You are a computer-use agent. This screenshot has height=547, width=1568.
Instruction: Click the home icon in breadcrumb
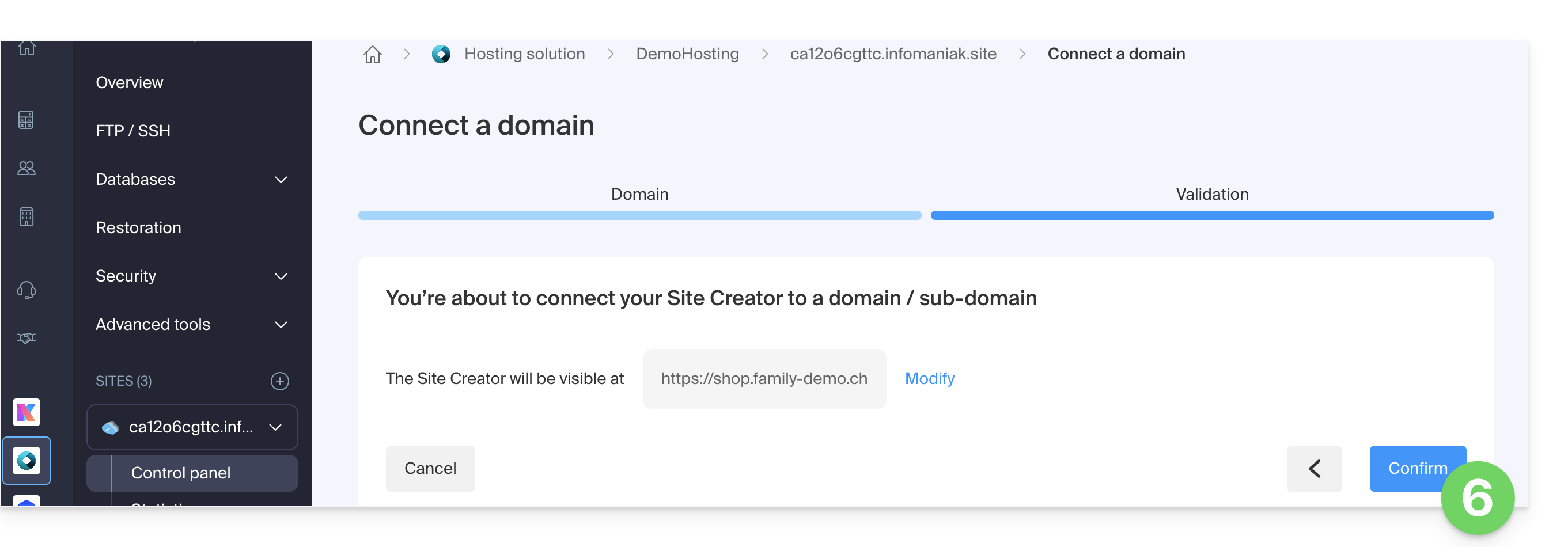373,54
